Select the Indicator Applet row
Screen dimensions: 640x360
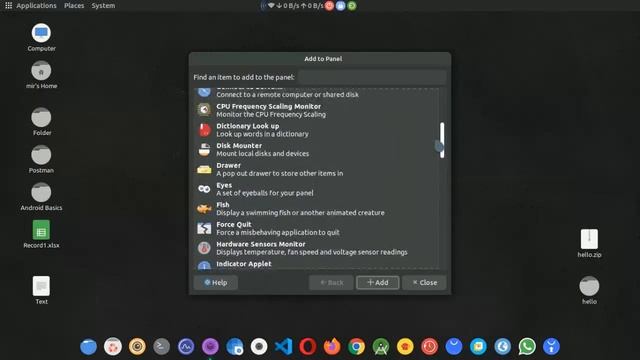tap(316, 265)
